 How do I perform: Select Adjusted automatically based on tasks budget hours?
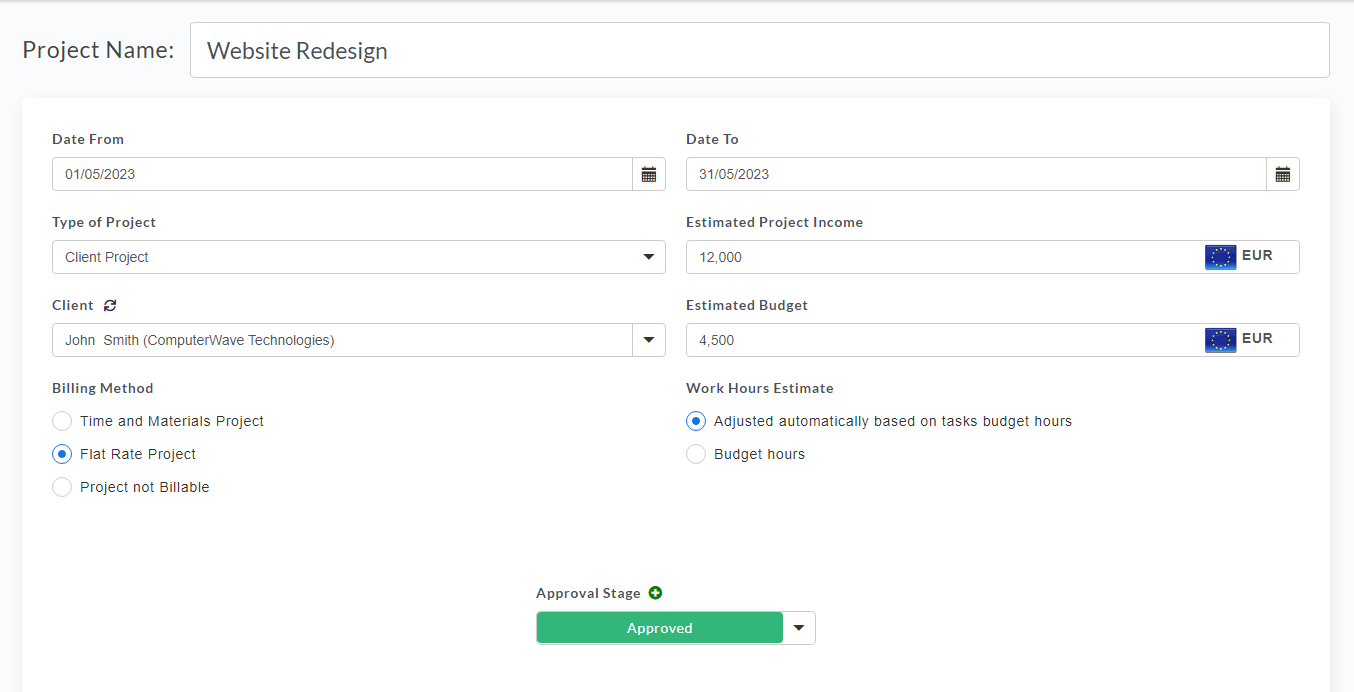click(x=696, y=421)
